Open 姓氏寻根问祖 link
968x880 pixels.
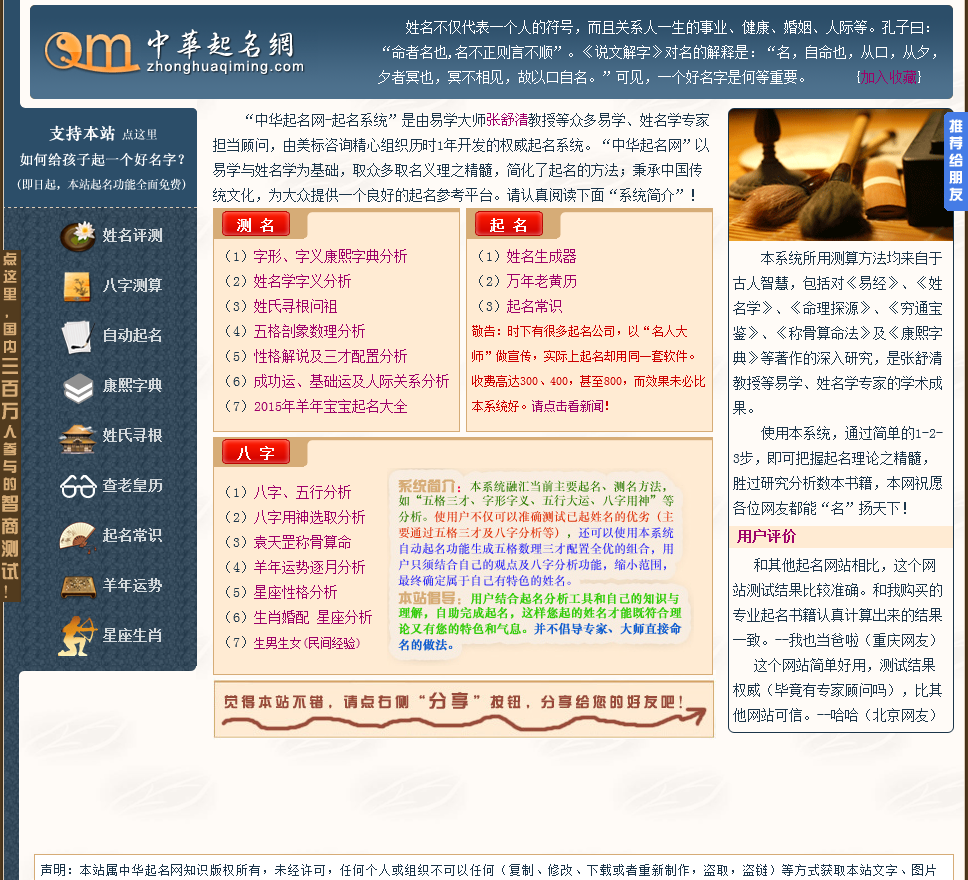click(295, 306)
